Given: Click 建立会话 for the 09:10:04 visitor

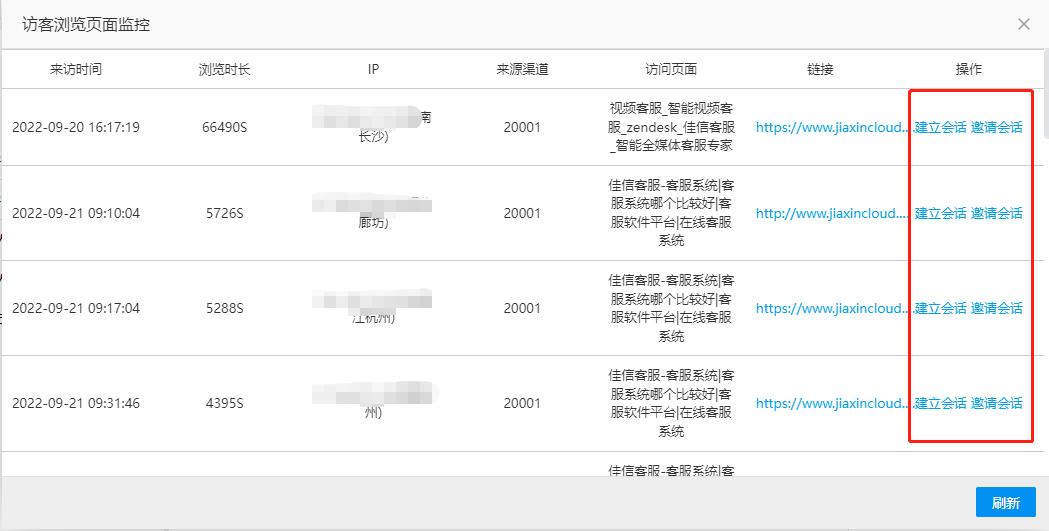Looking at the screenshot, I should coord(941,213).
